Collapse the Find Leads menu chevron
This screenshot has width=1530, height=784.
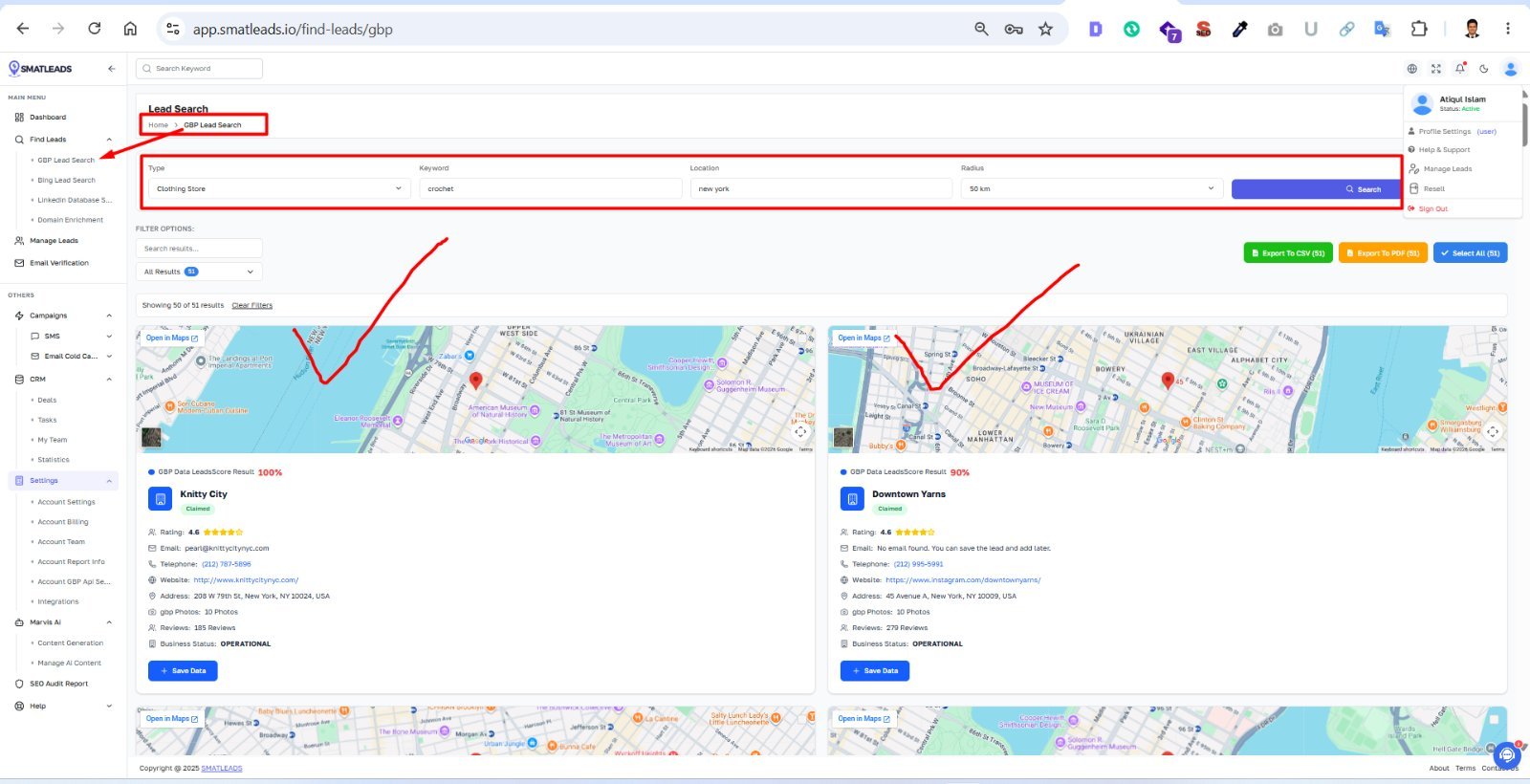(109, 140)
